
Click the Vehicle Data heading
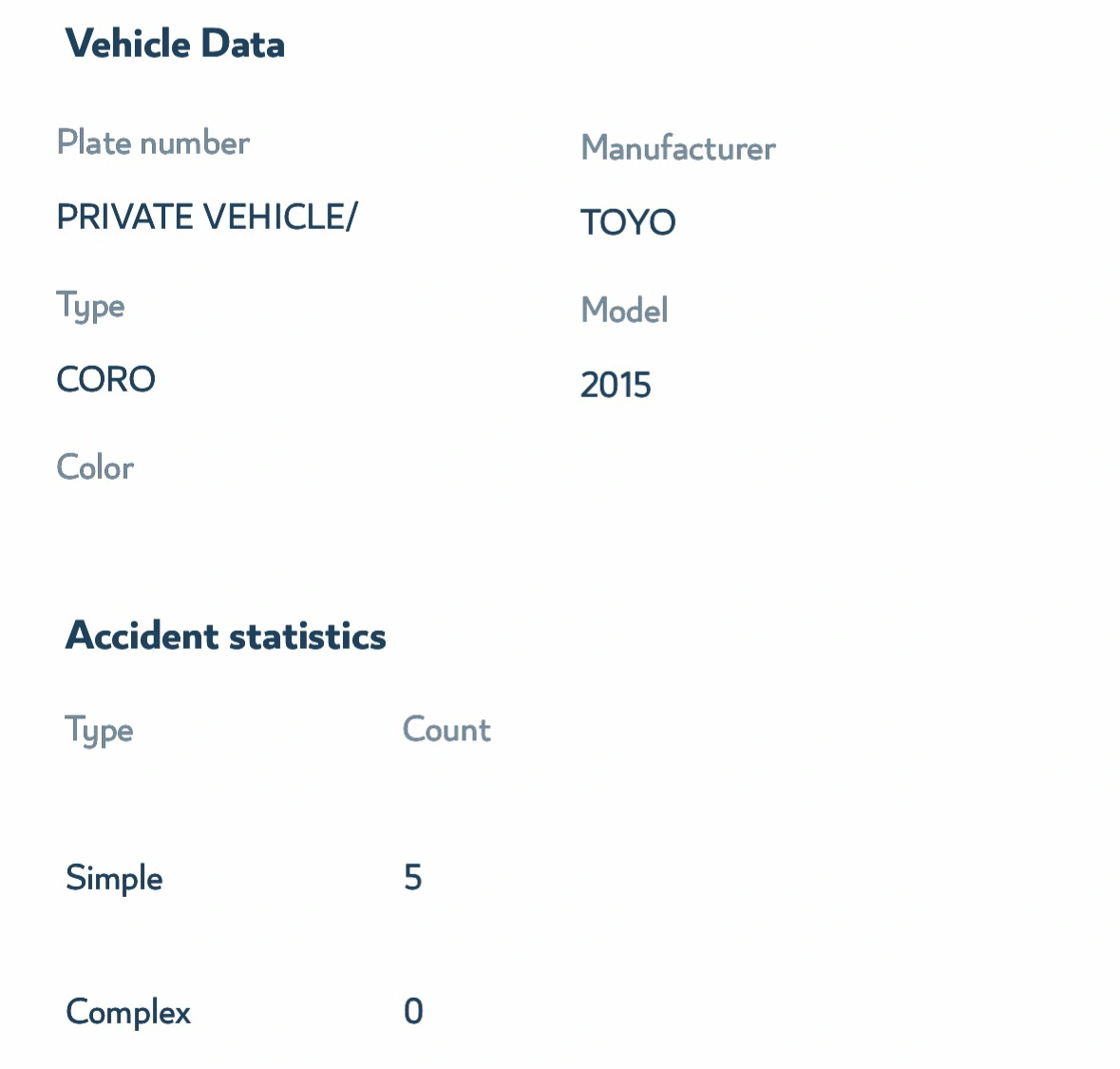[x=175, y=44]
